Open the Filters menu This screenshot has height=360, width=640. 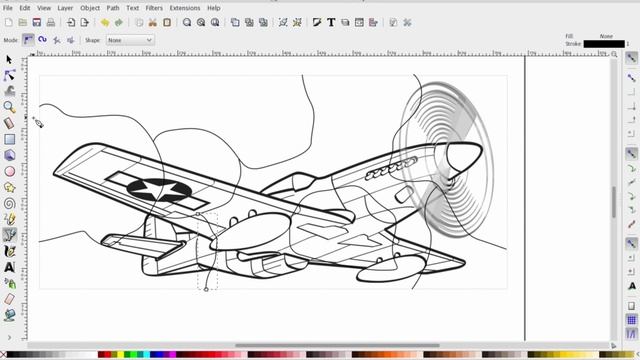154,8
